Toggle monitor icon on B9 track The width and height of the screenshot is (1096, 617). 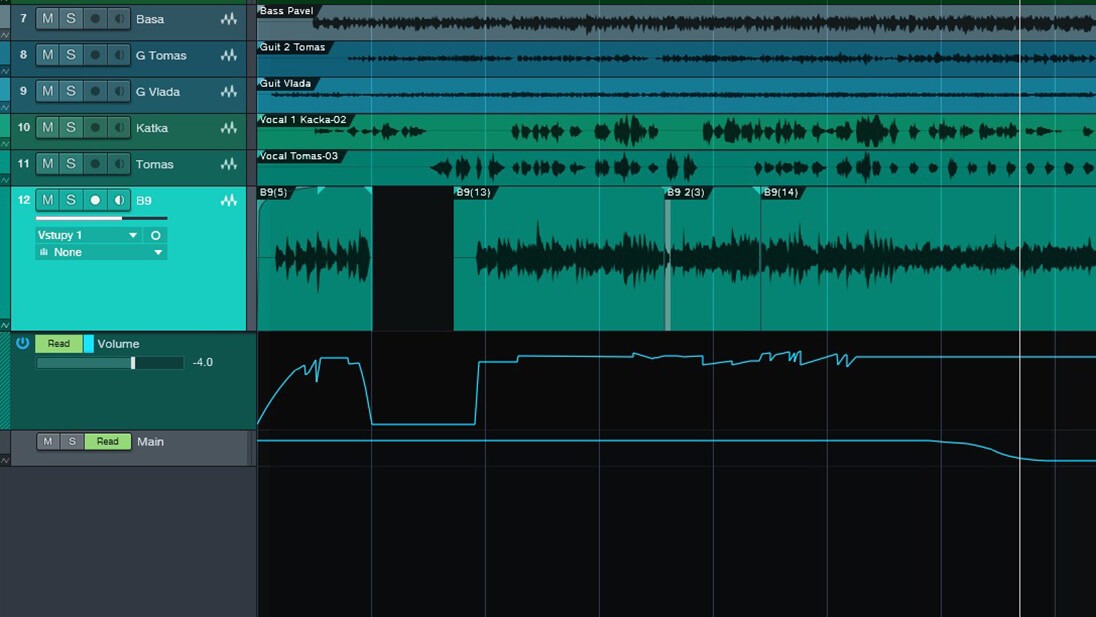pos(119,200)
